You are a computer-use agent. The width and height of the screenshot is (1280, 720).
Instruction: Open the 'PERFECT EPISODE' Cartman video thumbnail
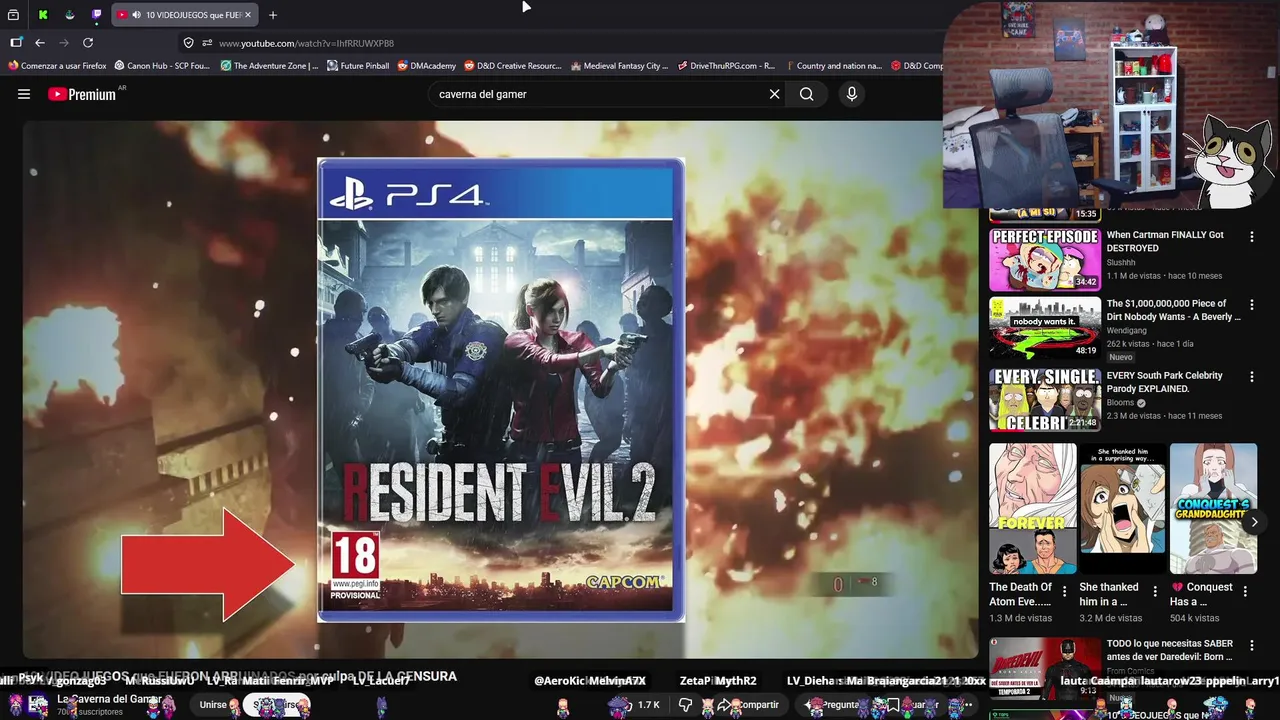[1045, 259]
